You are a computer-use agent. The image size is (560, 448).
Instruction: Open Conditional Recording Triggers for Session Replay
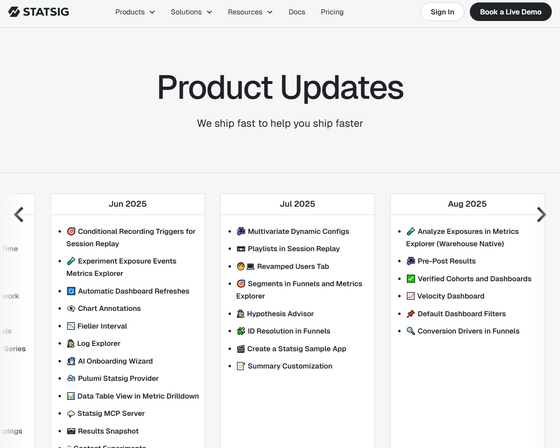[x=131, y=238]
